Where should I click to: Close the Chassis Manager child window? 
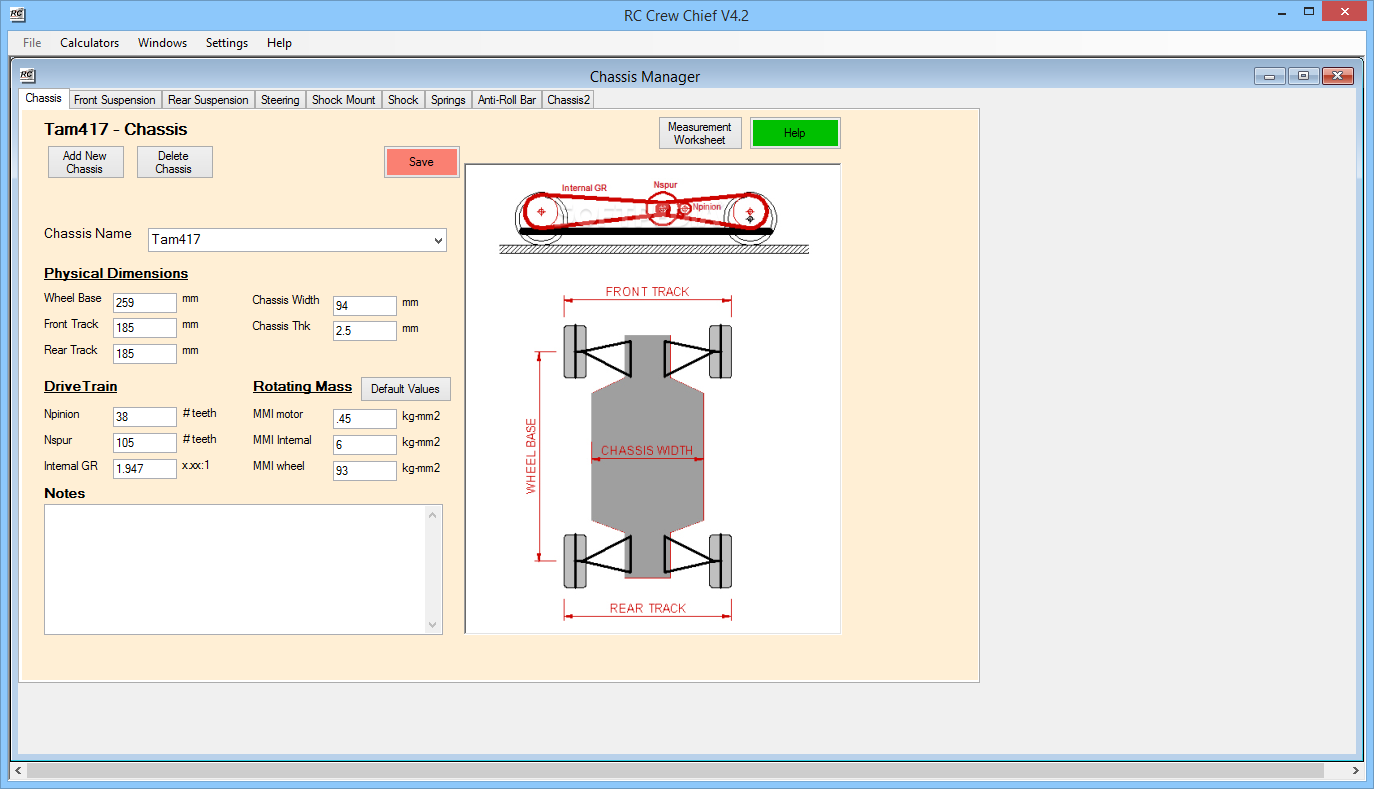coord(1337,76)
